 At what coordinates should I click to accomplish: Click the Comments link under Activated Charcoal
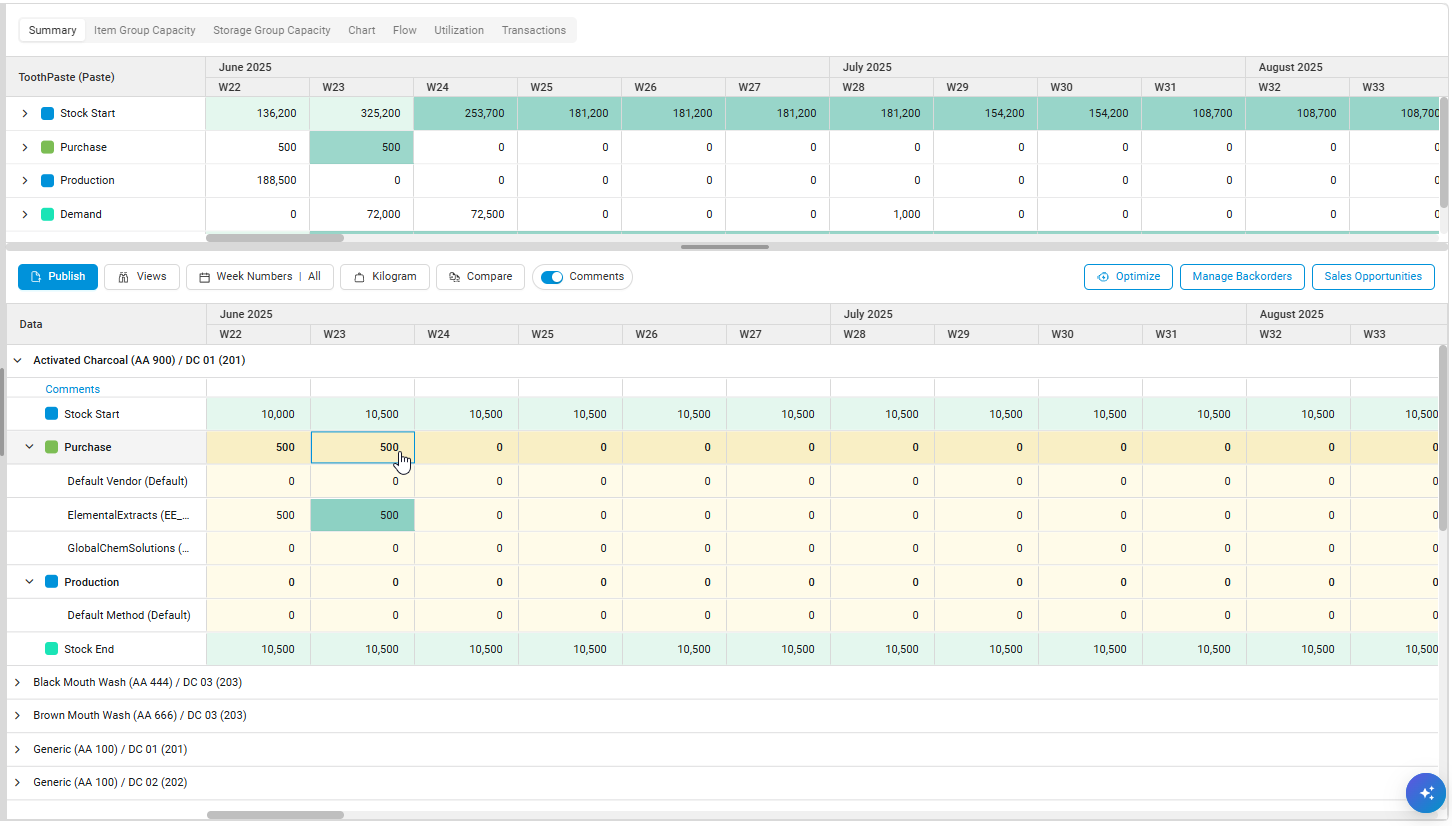click(73, 389)
